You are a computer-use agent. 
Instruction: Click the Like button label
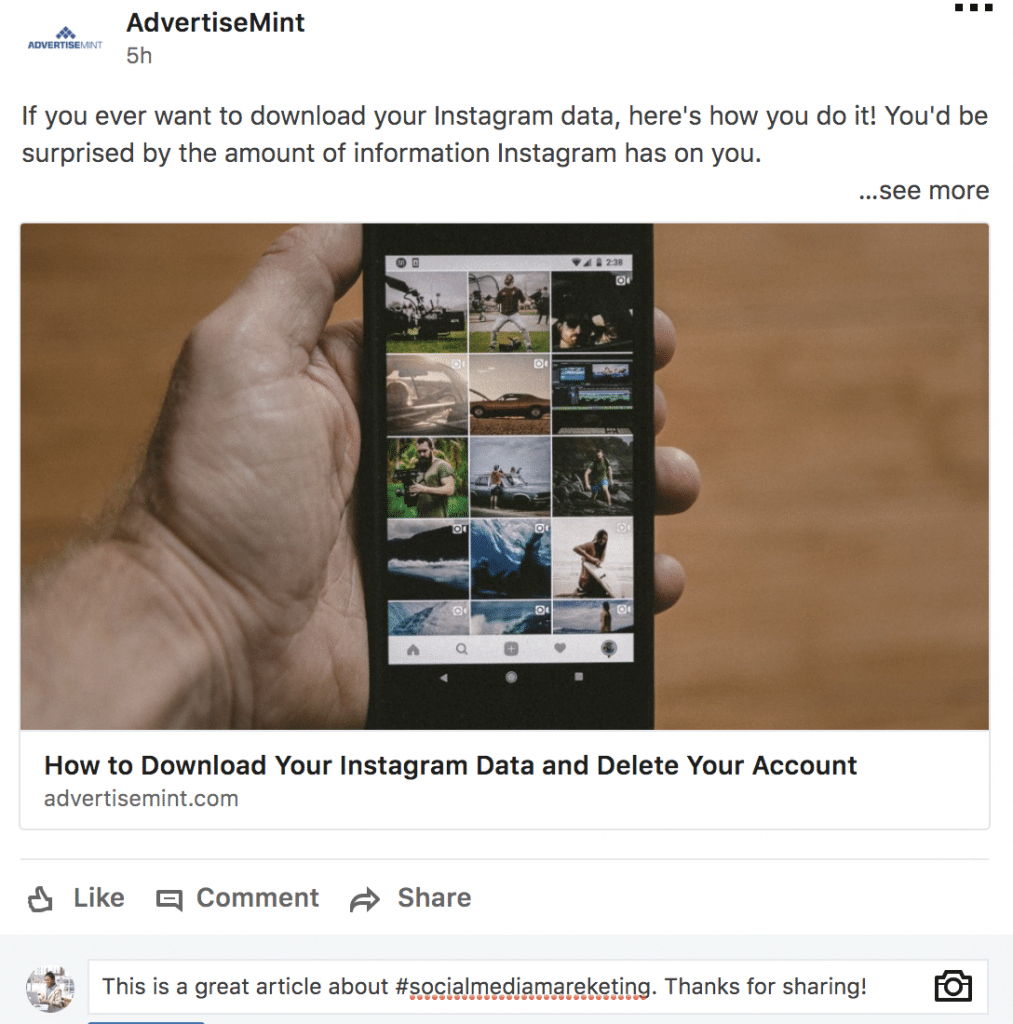click(99, 898)
